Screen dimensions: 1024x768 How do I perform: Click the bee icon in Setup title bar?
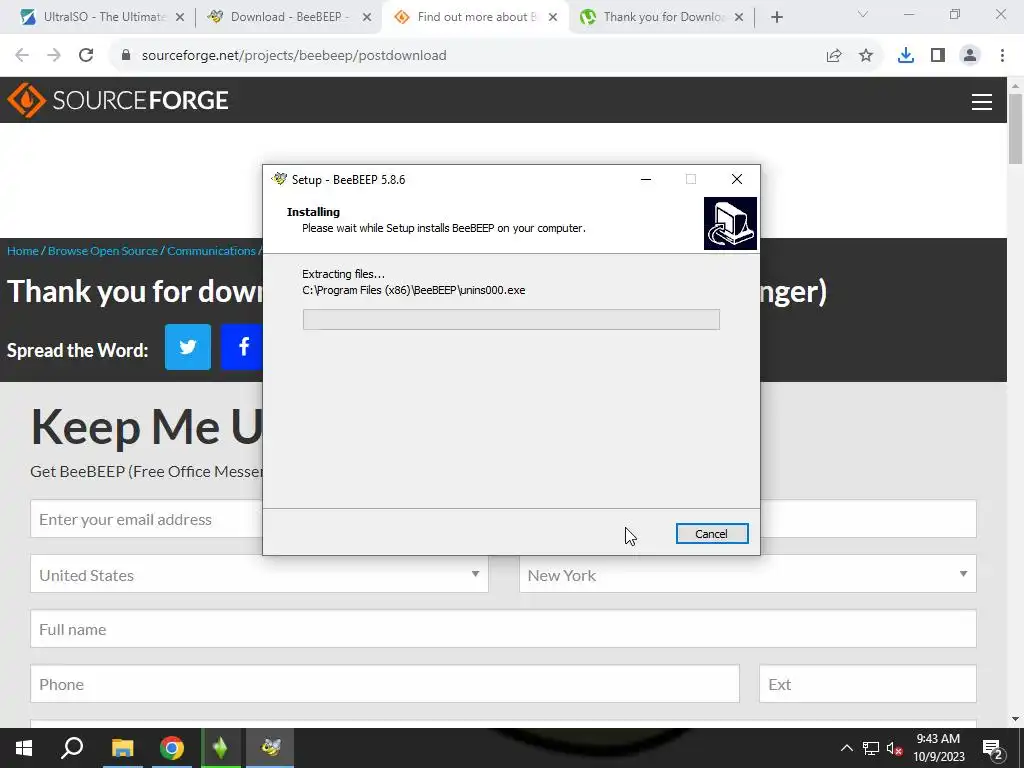(x=280, y=179)
